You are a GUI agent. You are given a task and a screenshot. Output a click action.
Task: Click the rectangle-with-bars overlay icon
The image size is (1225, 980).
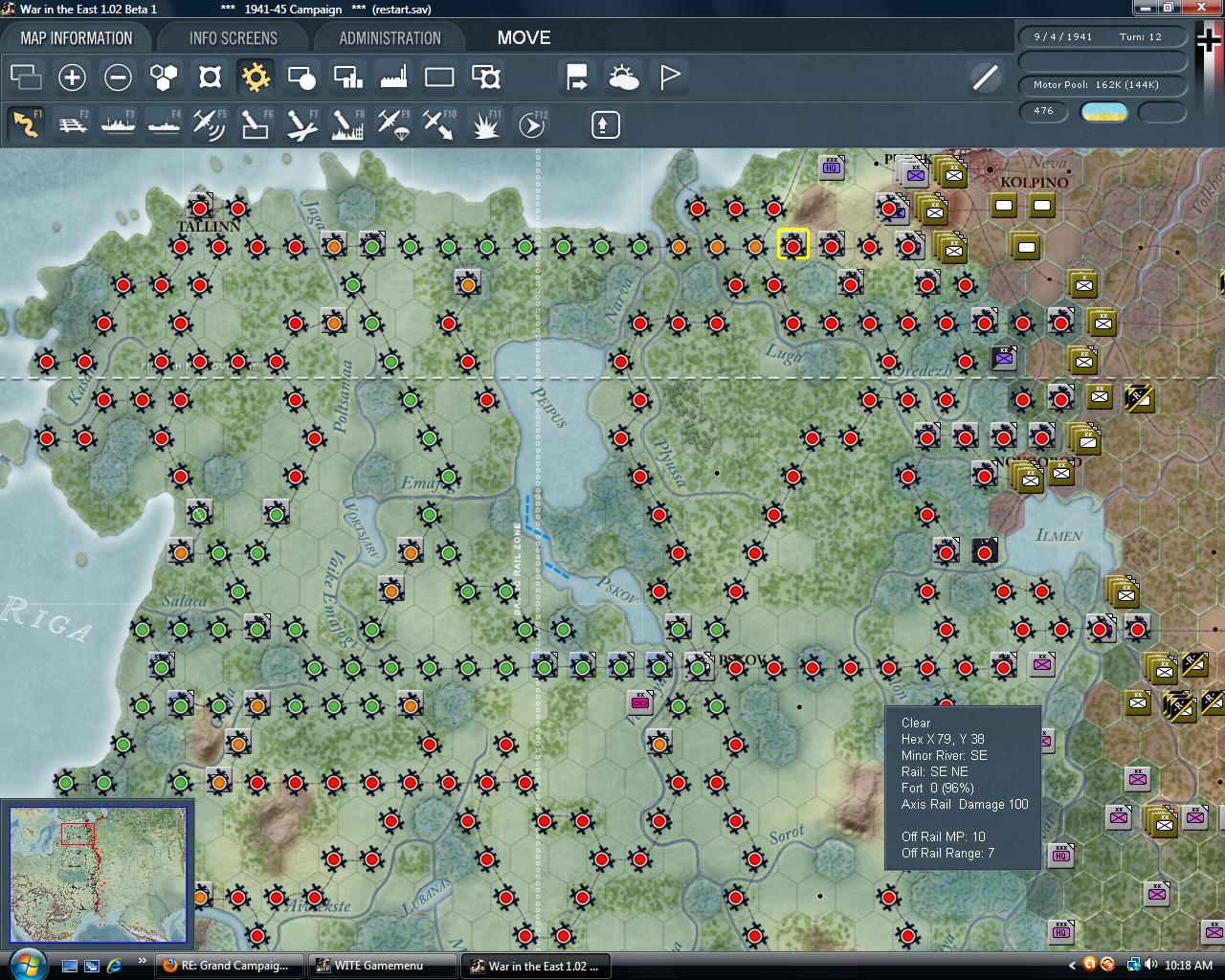(x=347, y=77)
